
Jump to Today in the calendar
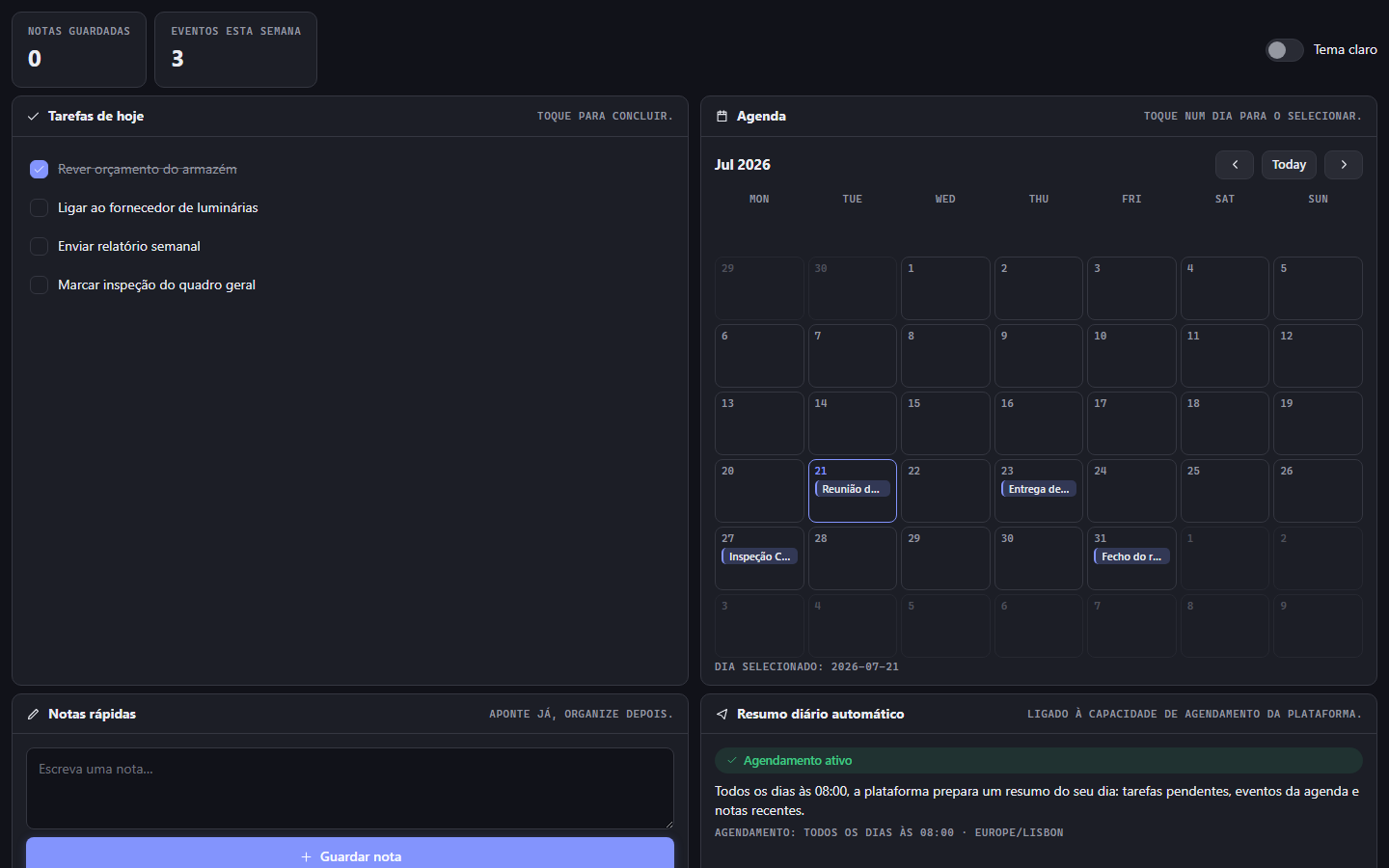click(1289, 165)
